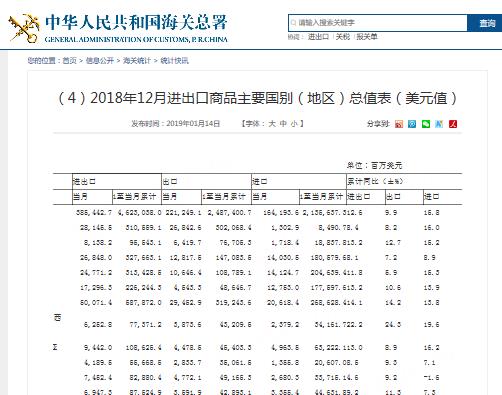Click the export growth value 10.6
This screenshot has height=395, width=502.
pos(393,288)
